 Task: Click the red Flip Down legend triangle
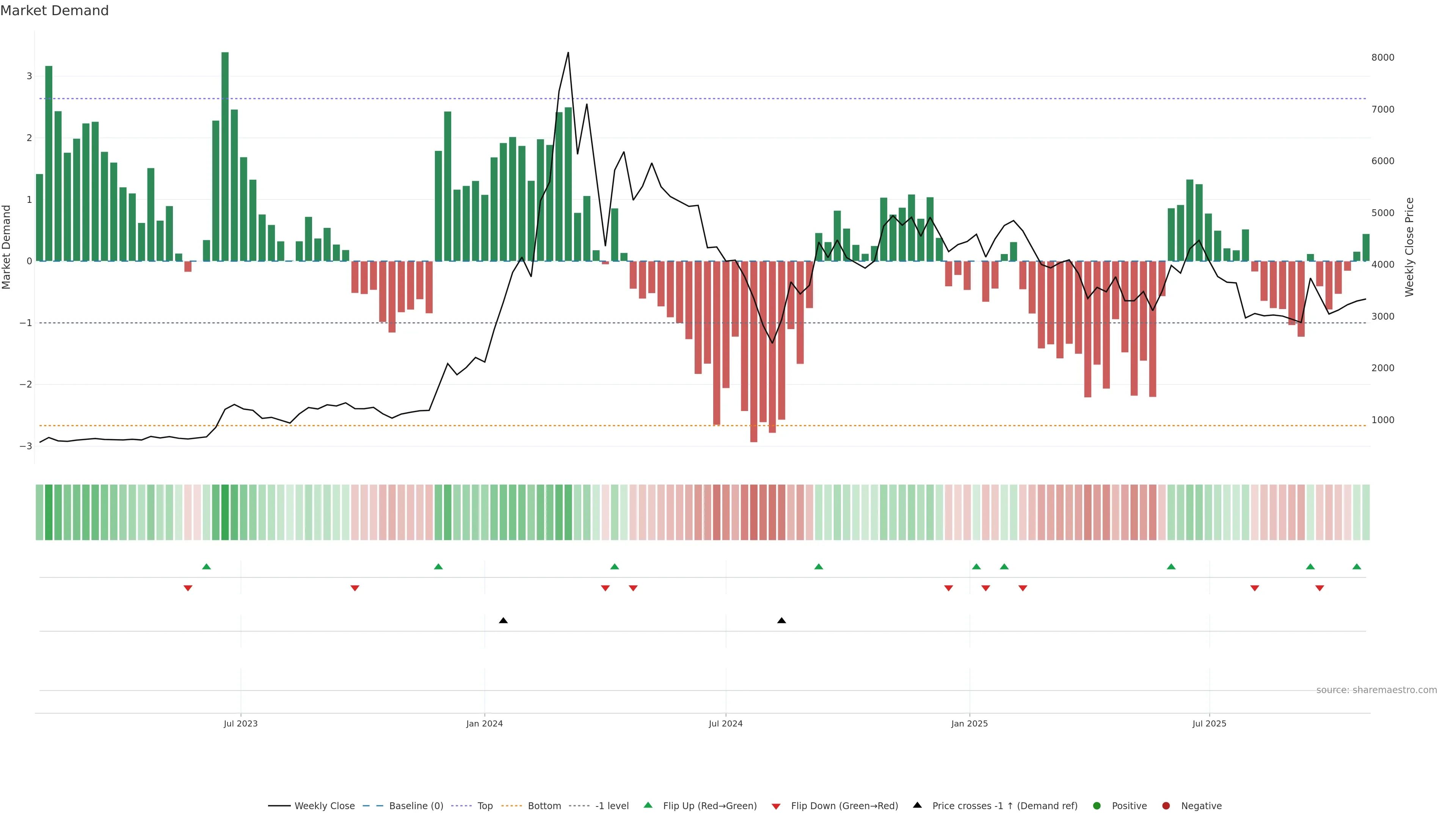click(776, 806)
